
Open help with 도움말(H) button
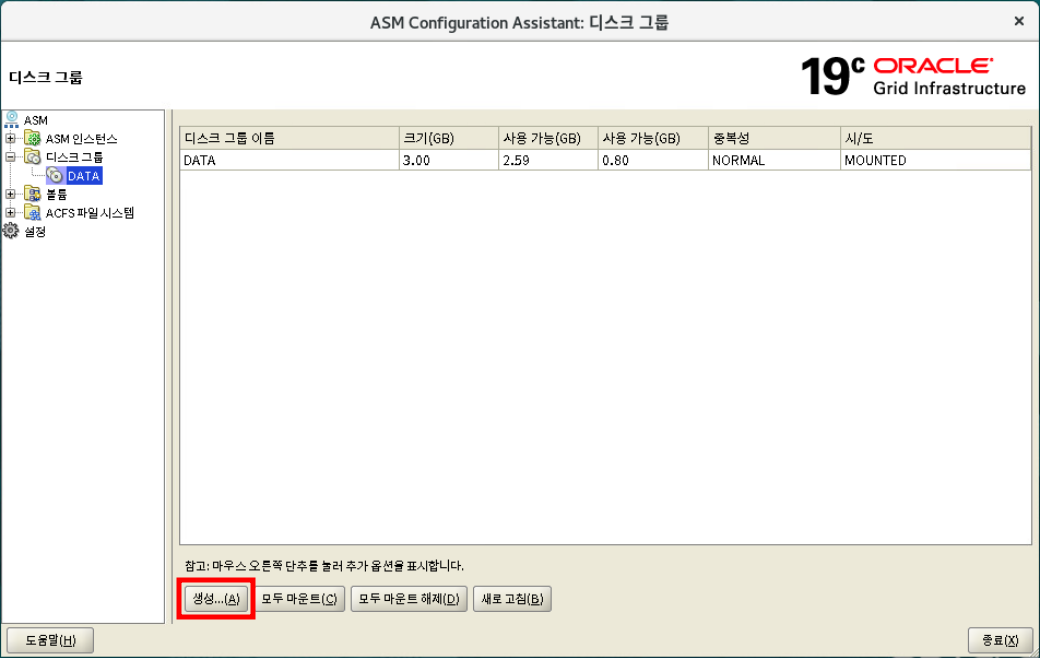point(50,640)
